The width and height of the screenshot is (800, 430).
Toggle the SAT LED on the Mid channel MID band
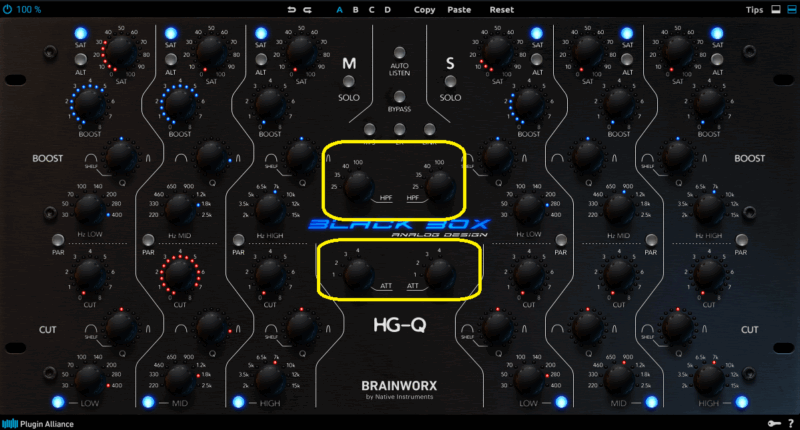click(x=171, y=33)
